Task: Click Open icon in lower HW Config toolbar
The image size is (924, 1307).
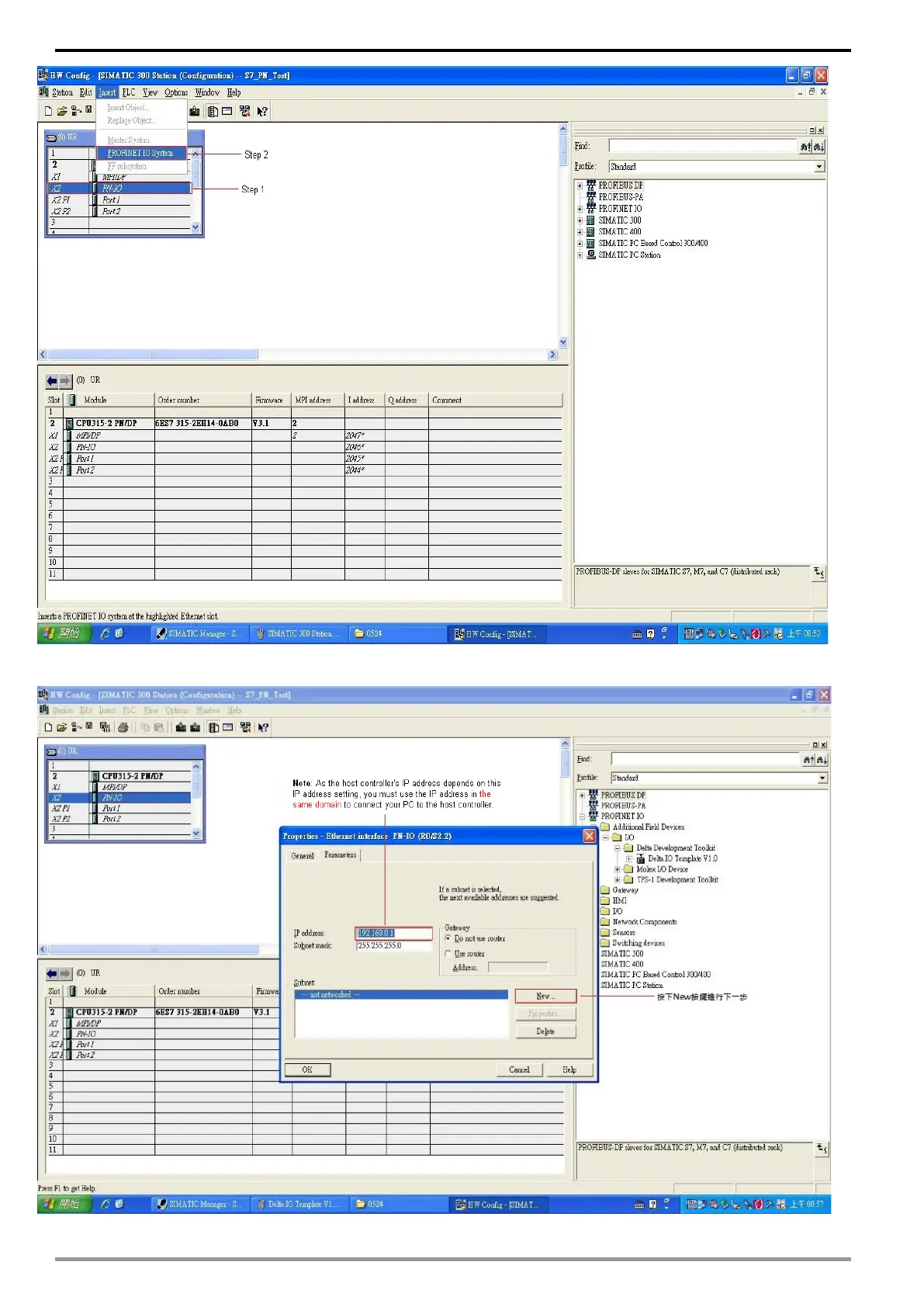Action: 62,727
